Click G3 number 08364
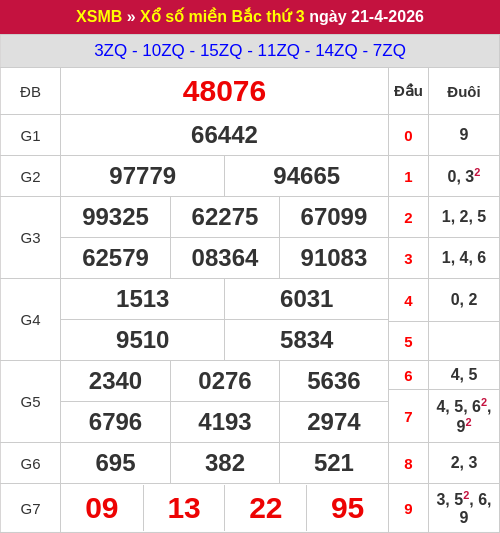 pyautogui.click(x=225, y=258)
